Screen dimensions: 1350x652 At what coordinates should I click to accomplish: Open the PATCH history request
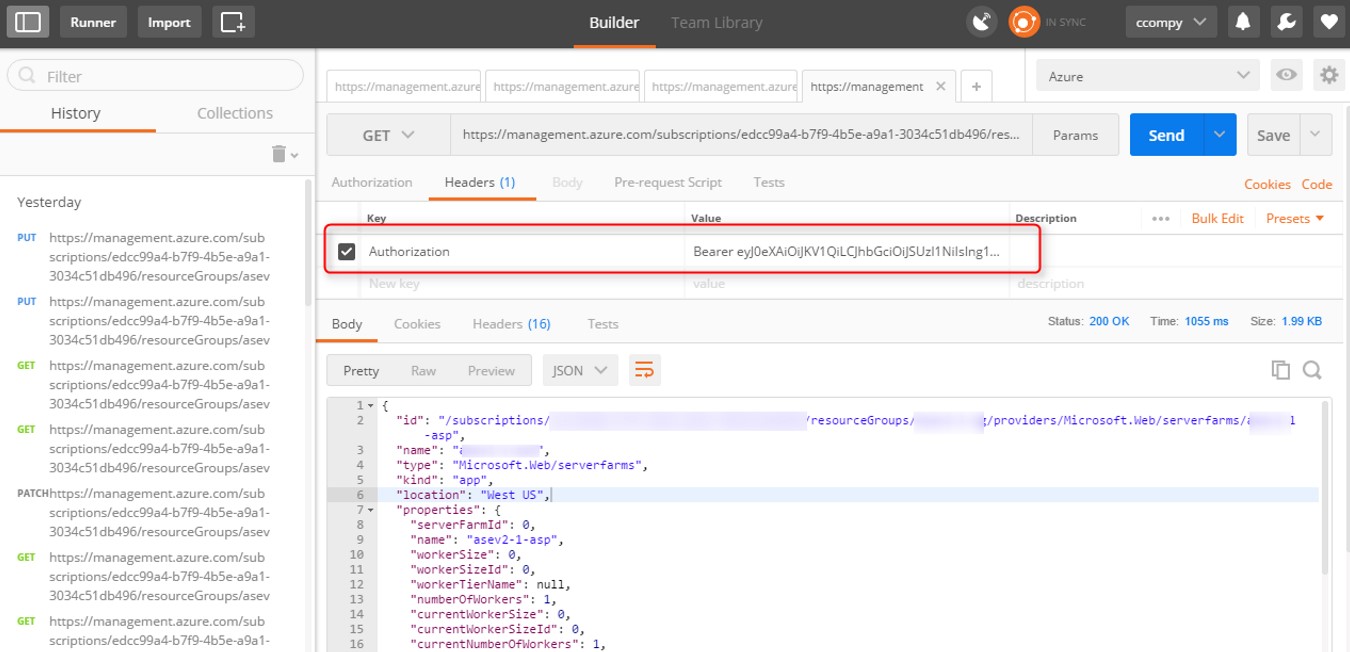[157, 512]
